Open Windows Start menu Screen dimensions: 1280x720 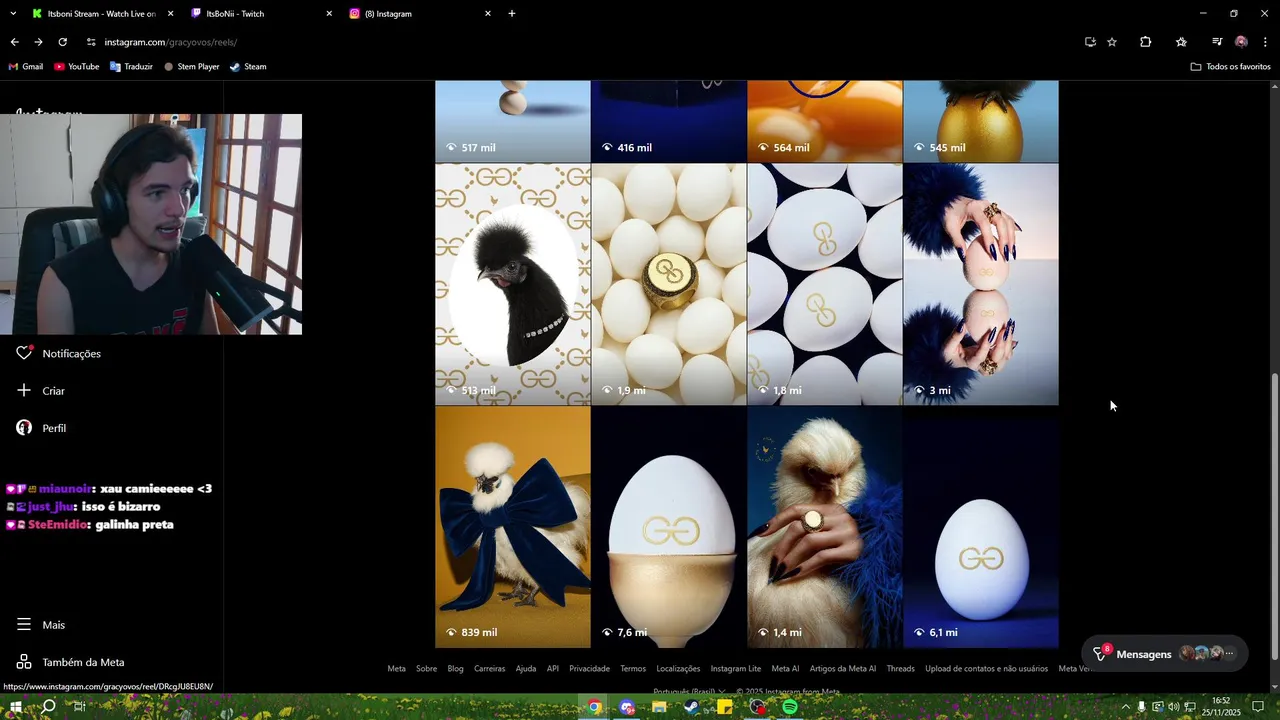click(x=15, y=707)
